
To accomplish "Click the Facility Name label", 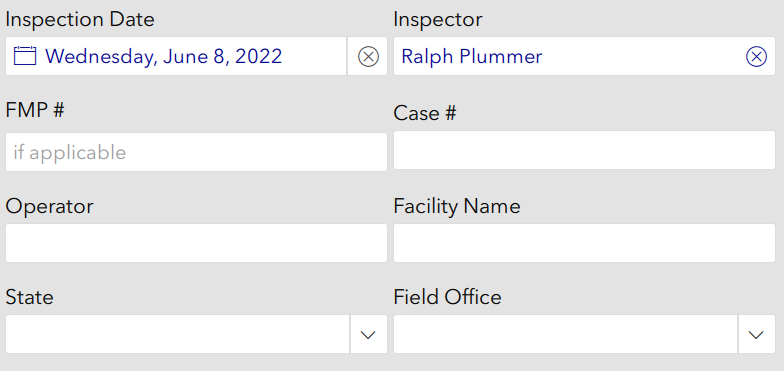I will click(x=457, y=206).
